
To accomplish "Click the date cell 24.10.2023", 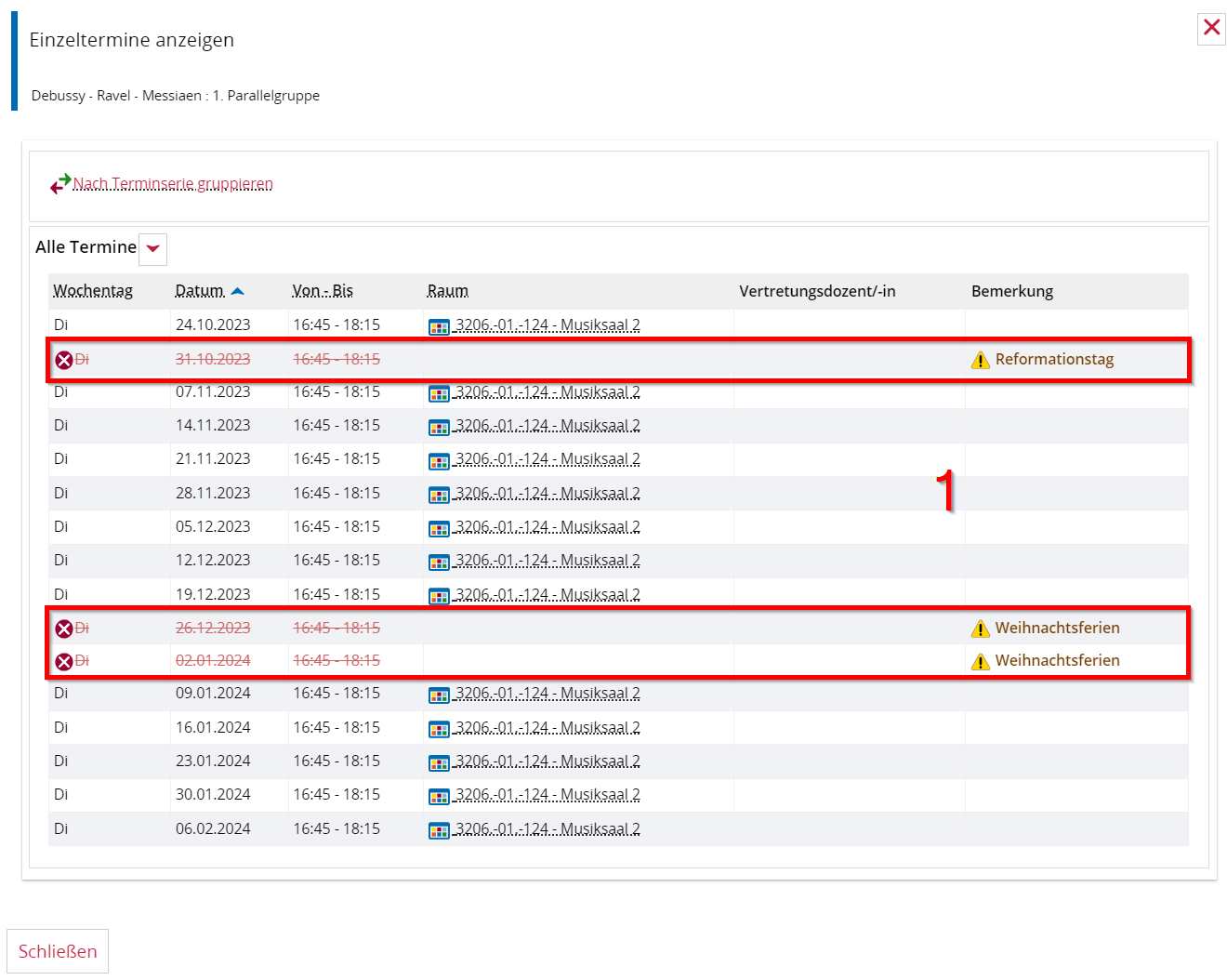I will click(x=213, y=325).
